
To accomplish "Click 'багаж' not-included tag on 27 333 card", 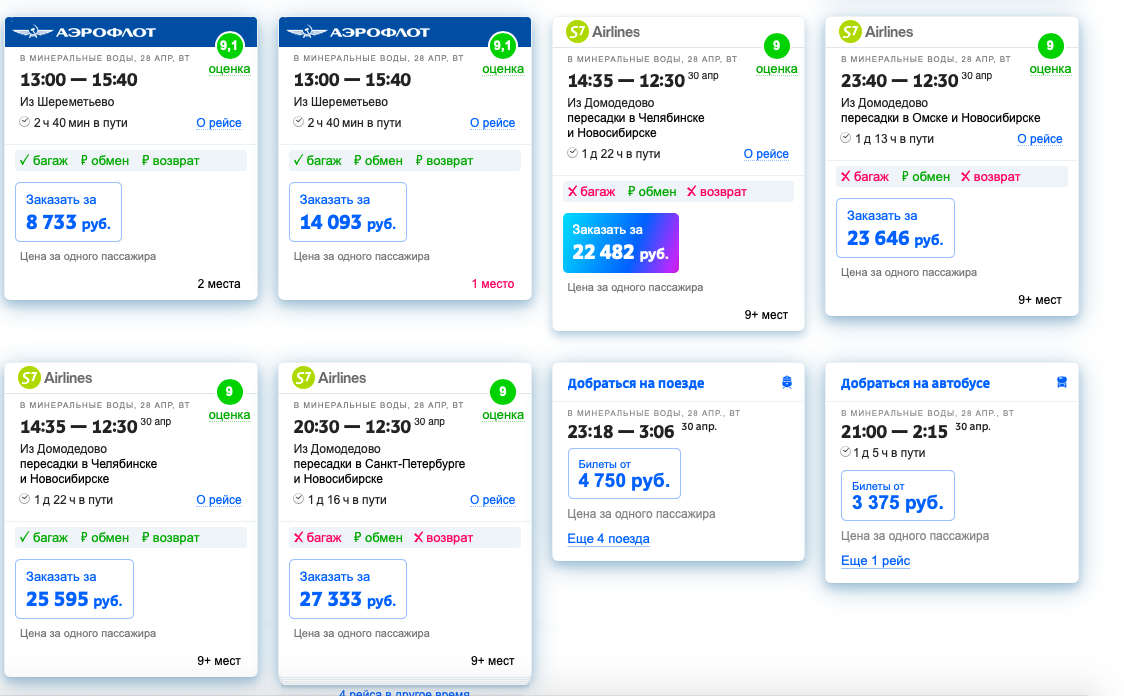I will 318,538.
